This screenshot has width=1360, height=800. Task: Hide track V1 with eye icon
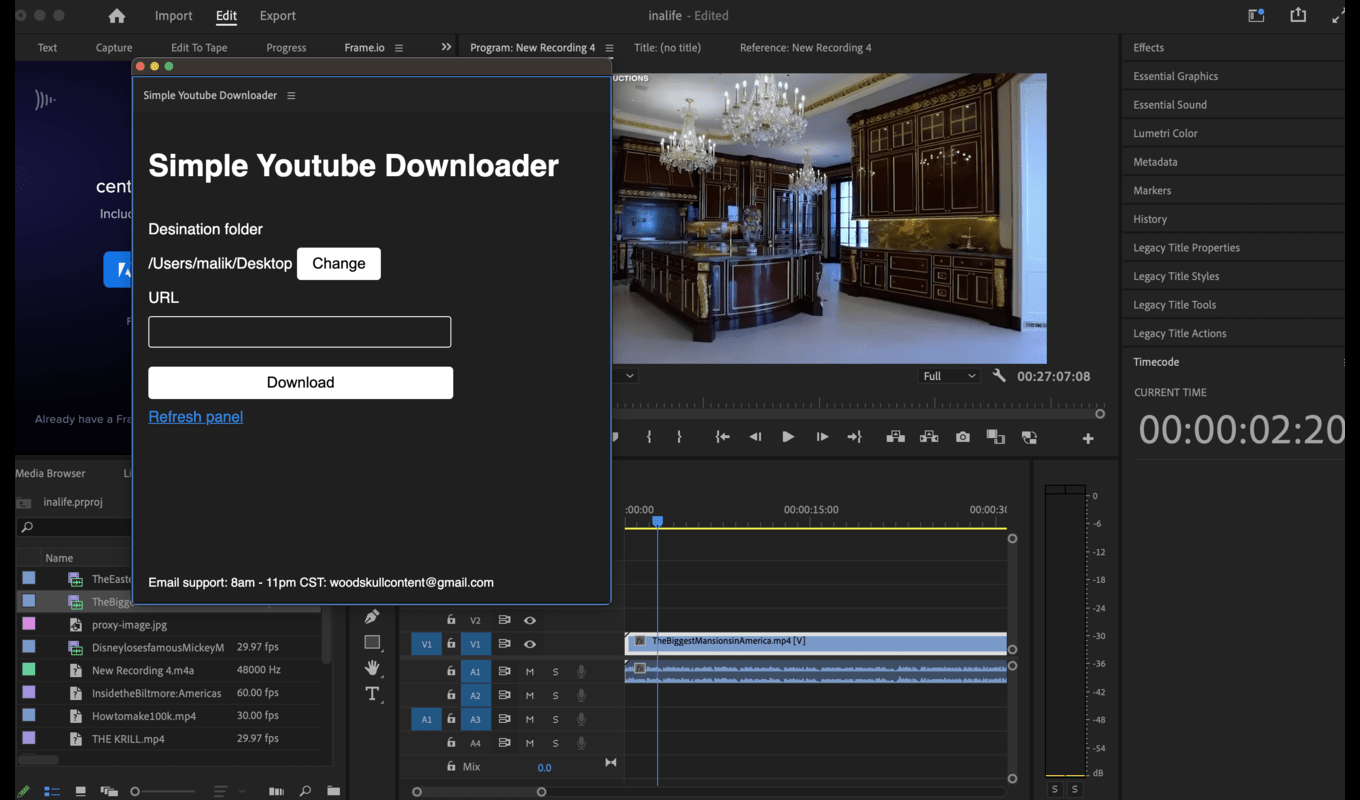(x=530, y=644)
